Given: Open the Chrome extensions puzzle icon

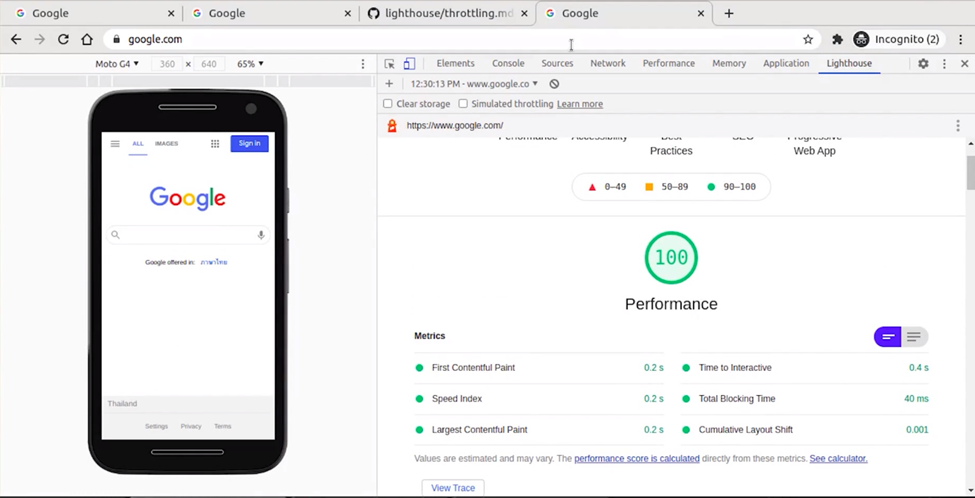Looking at the screenshot, I should [837, 40].
